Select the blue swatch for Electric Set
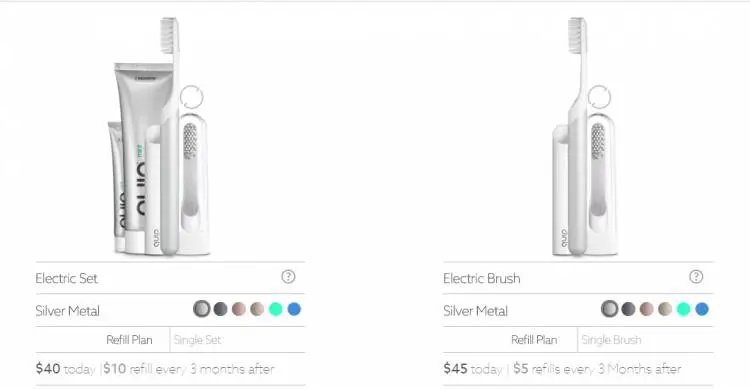The height and width of the screenshot is (389, 750). pyautogui.click(x=294, y=309)
